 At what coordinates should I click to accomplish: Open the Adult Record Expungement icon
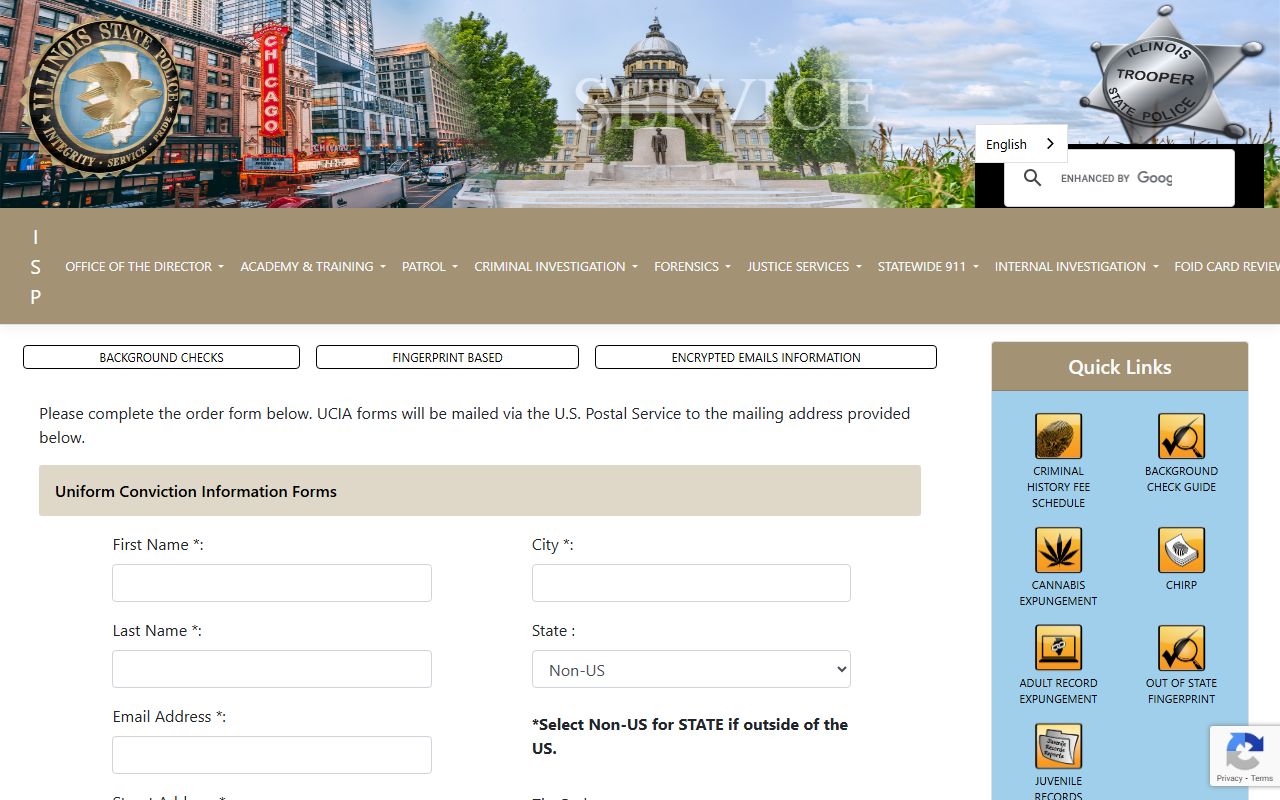1058,648
